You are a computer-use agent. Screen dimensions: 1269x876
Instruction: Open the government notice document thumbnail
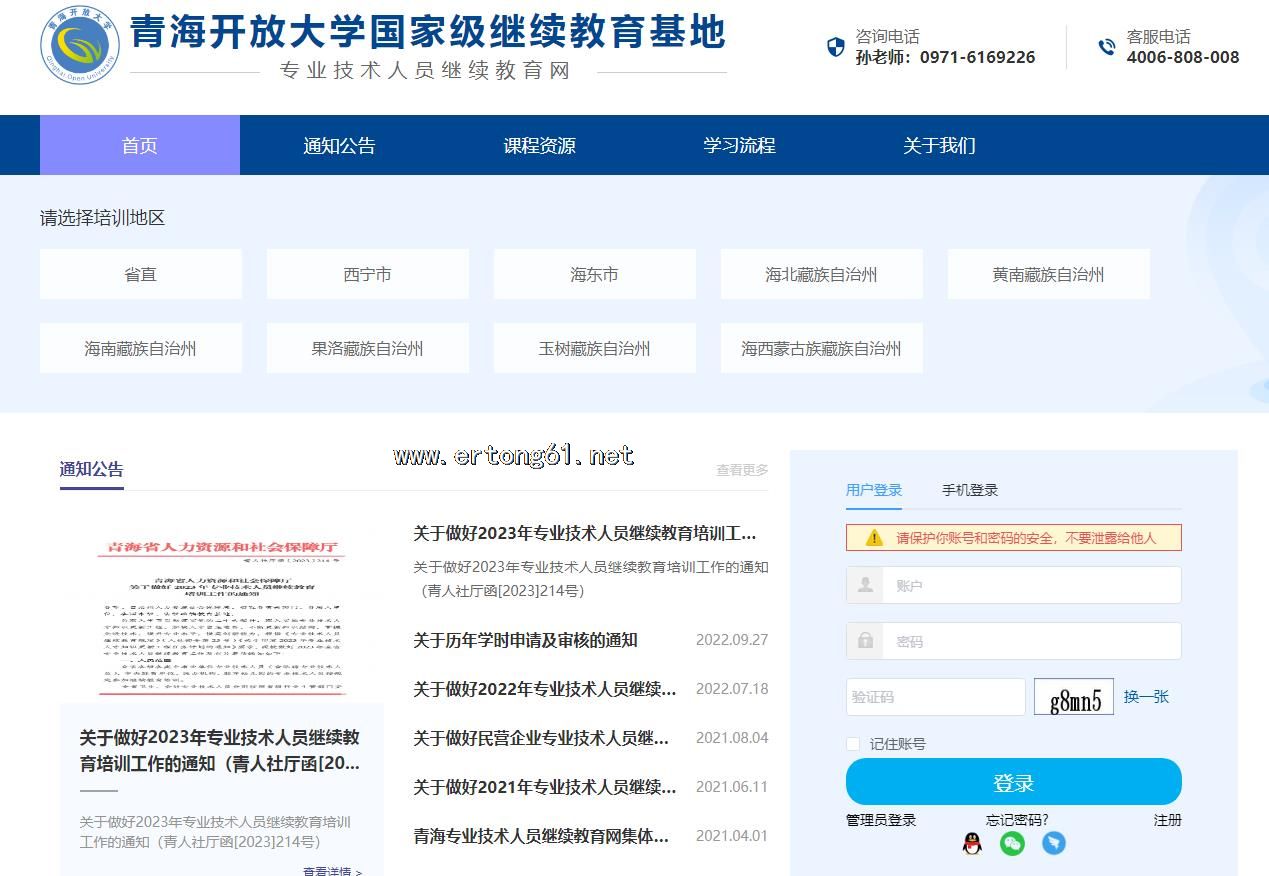[x=221, y=618]
